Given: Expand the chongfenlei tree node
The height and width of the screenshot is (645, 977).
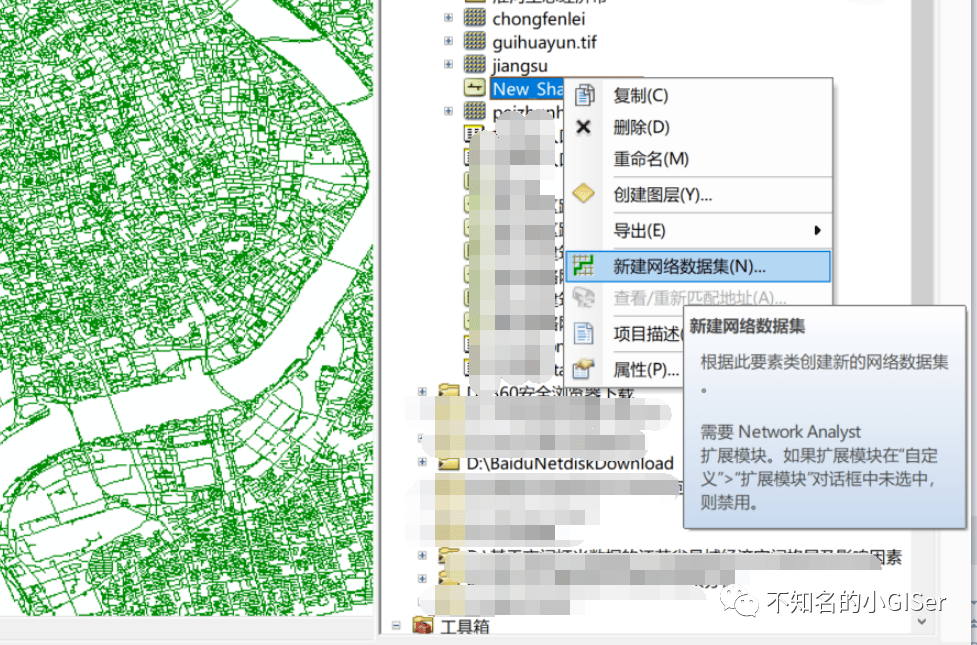Looking at the screenshot, I should 448,16.
